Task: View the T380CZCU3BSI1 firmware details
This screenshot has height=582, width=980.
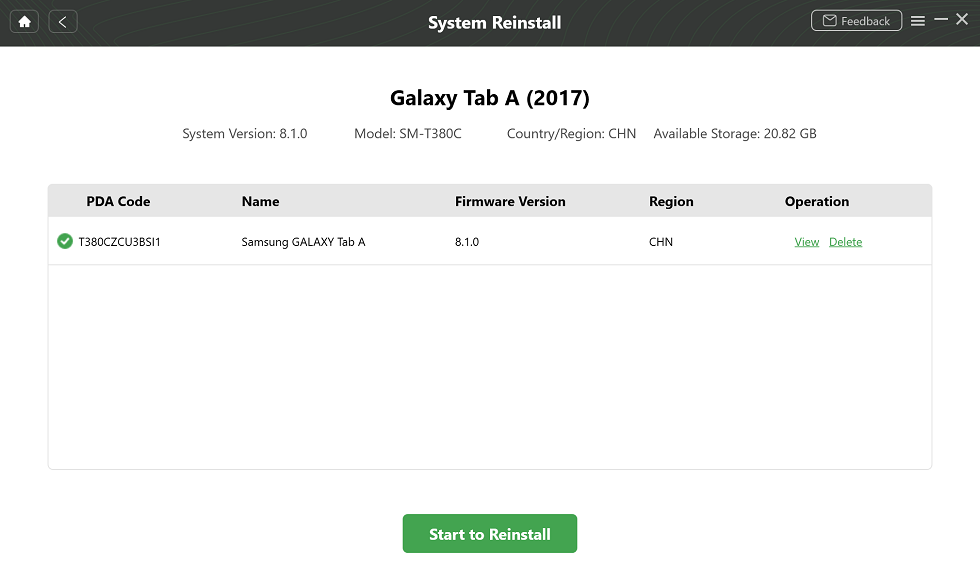Action: click(806, 241)
